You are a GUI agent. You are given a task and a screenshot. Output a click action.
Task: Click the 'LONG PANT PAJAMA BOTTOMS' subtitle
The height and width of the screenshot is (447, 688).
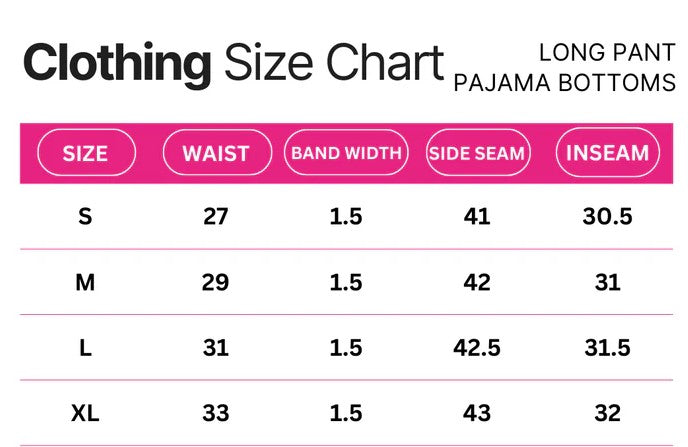(565, 67)
